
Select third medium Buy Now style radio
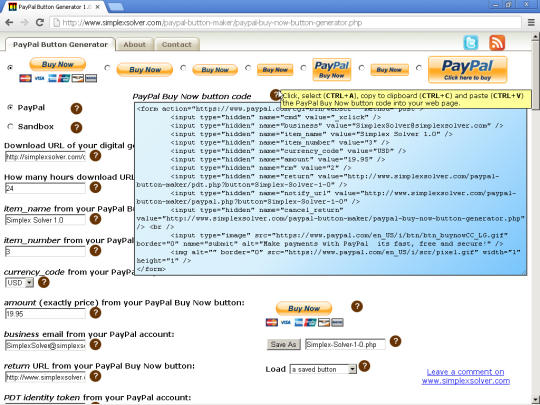(183, 68)
